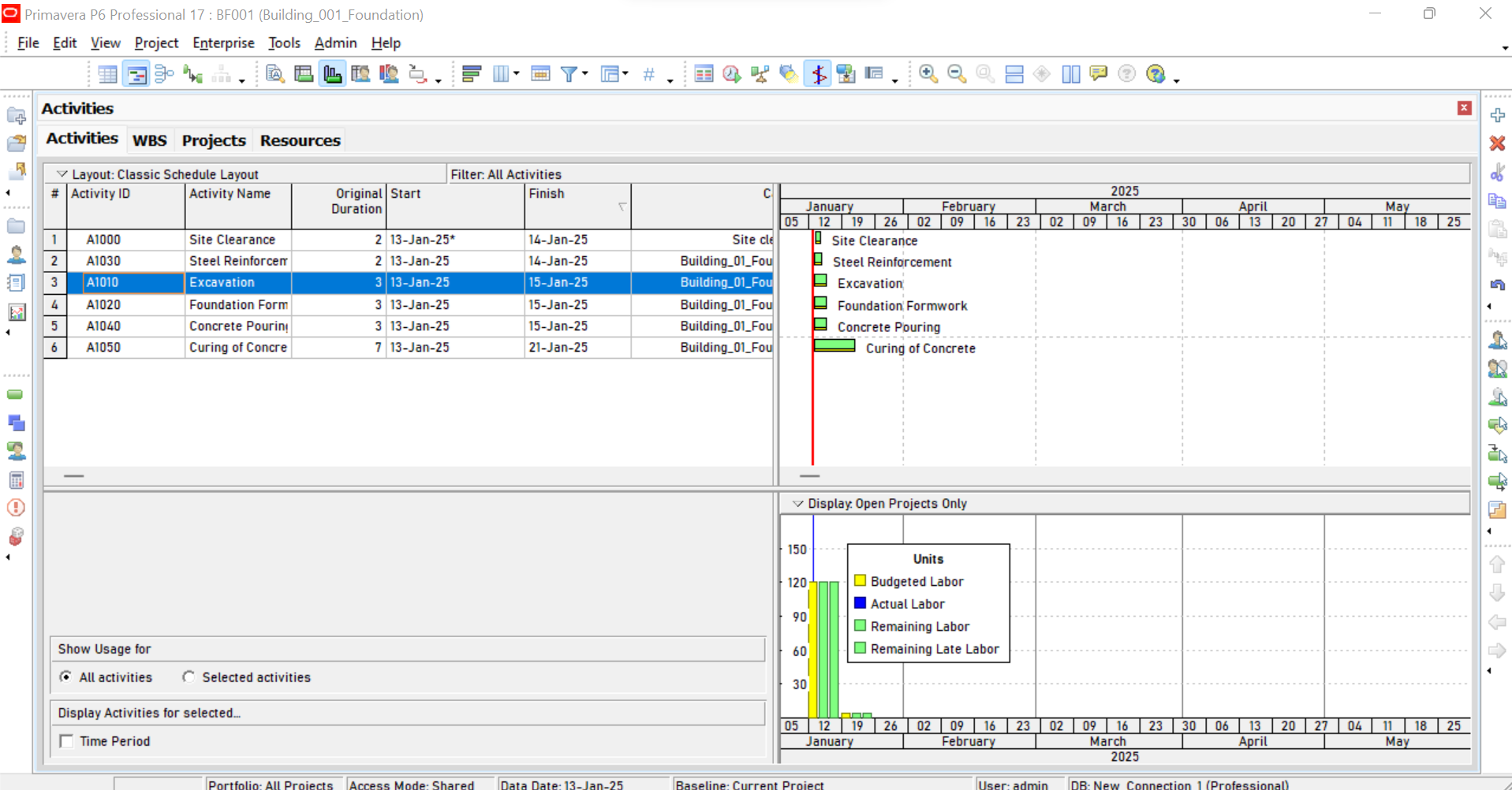Click the Display Activities for selected bar
The height and width of the screenshot is (790, 1512).
tap(408, 713)
